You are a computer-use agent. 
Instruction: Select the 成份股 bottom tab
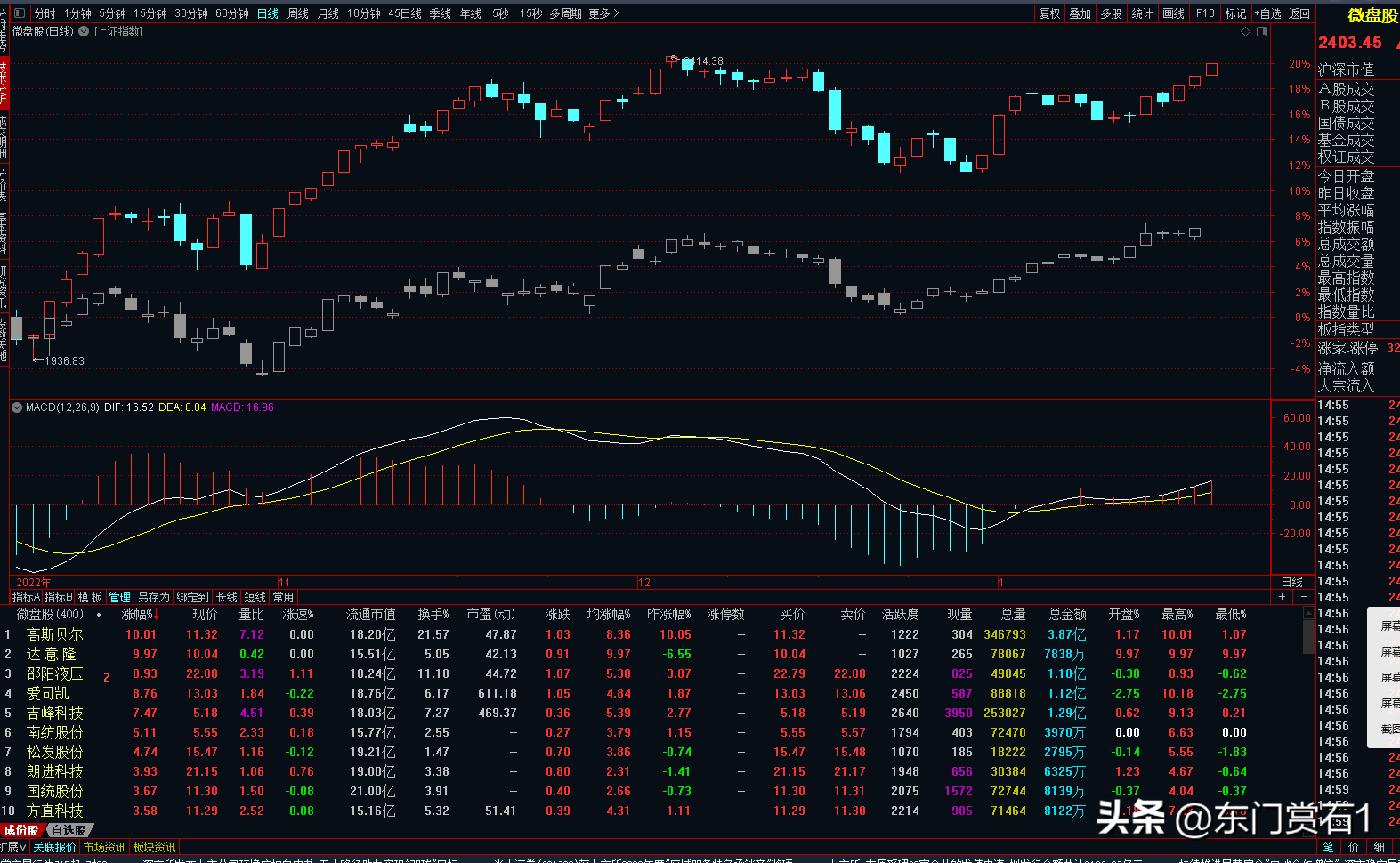20,830
